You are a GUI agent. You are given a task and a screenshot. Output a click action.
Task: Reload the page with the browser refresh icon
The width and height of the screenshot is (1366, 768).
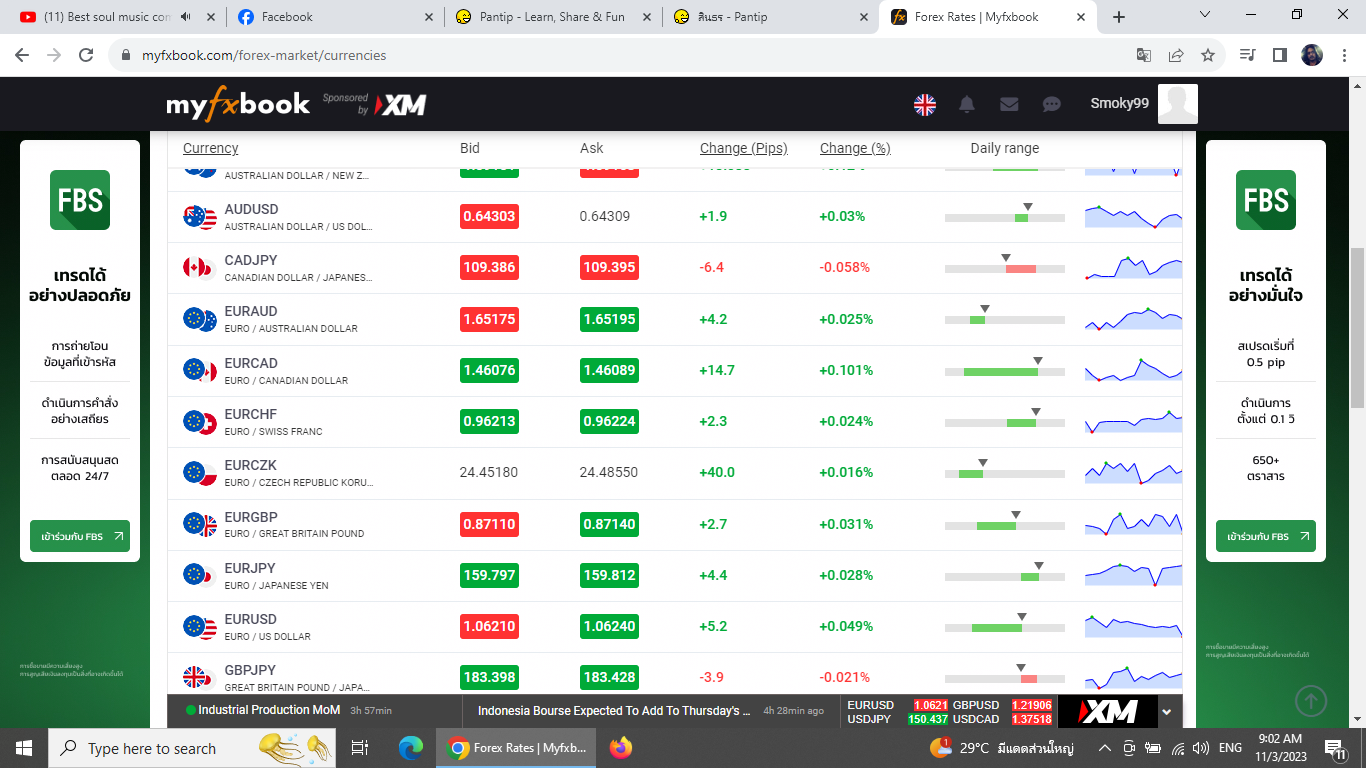click(x=86, y=55)
